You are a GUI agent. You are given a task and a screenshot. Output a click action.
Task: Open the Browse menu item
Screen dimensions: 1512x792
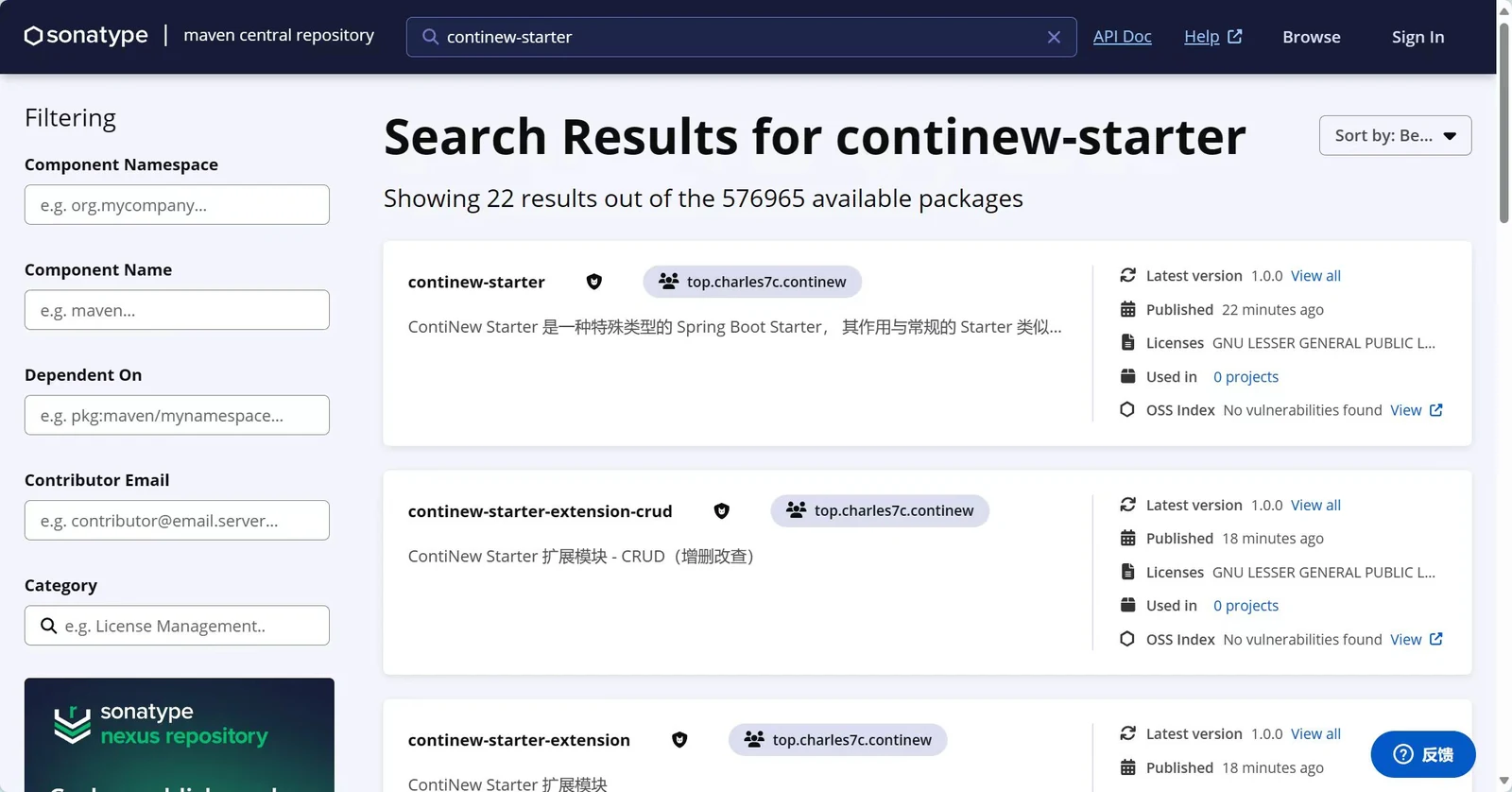[1312, 37]
